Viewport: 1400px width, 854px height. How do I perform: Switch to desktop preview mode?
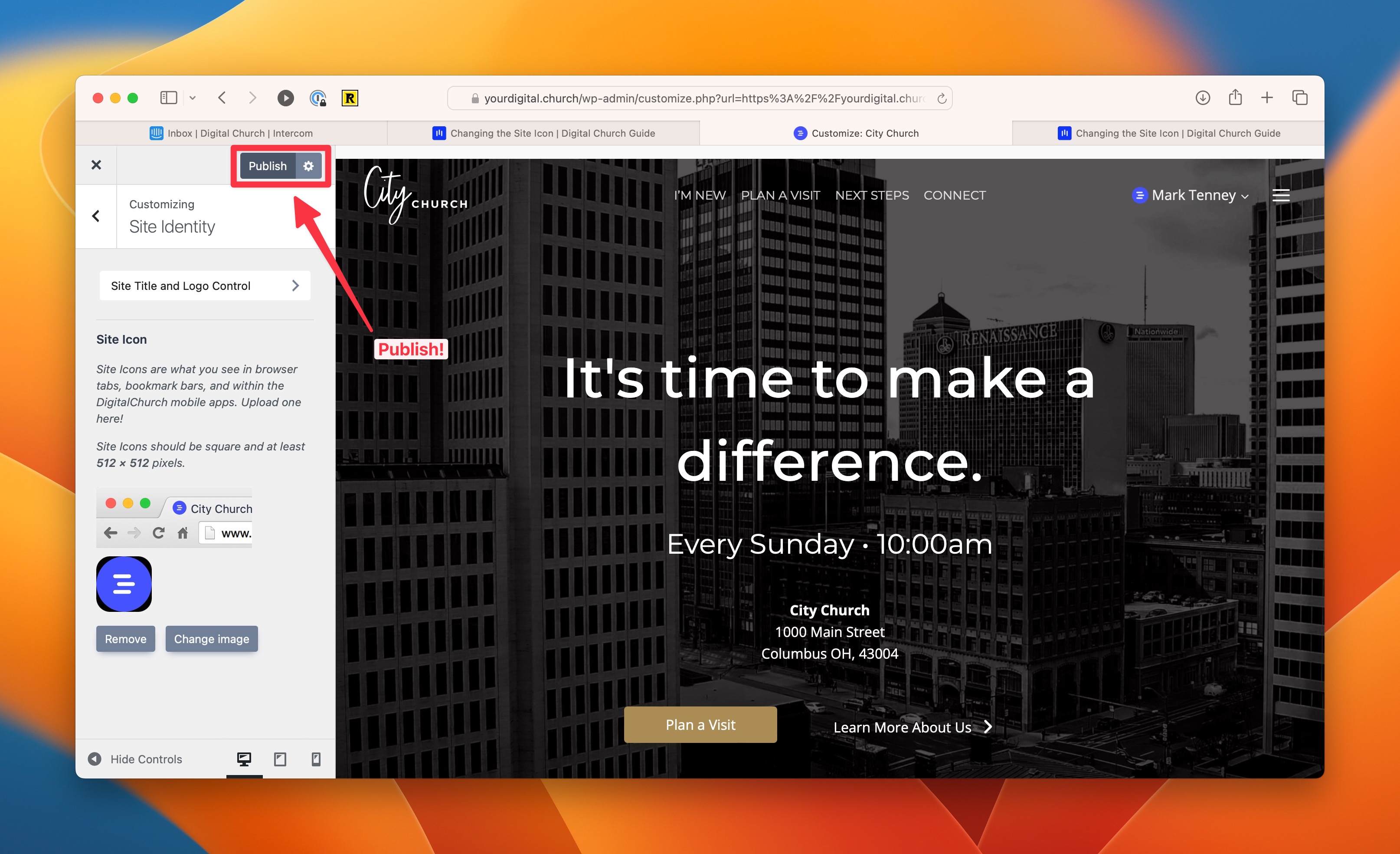(x=244, y=759)
